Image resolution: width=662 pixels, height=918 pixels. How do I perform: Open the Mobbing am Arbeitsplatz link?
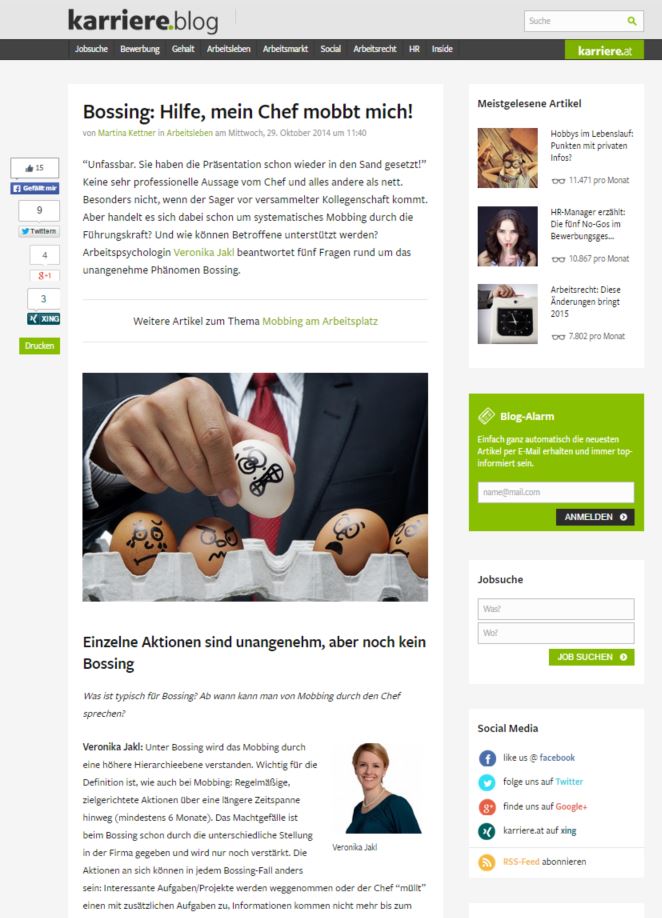coord(320,321)
